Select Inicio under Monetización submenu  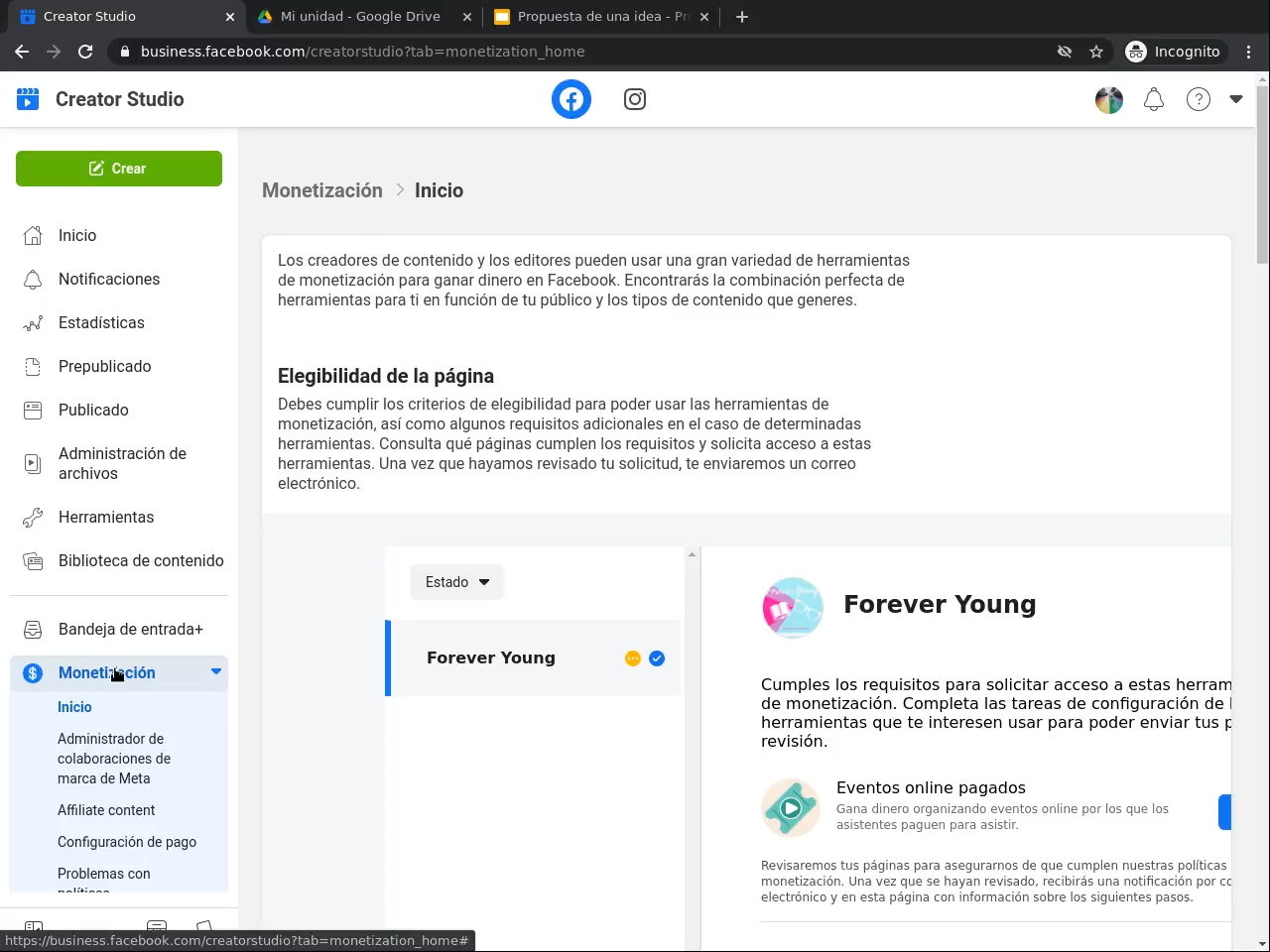pos(74,707)
